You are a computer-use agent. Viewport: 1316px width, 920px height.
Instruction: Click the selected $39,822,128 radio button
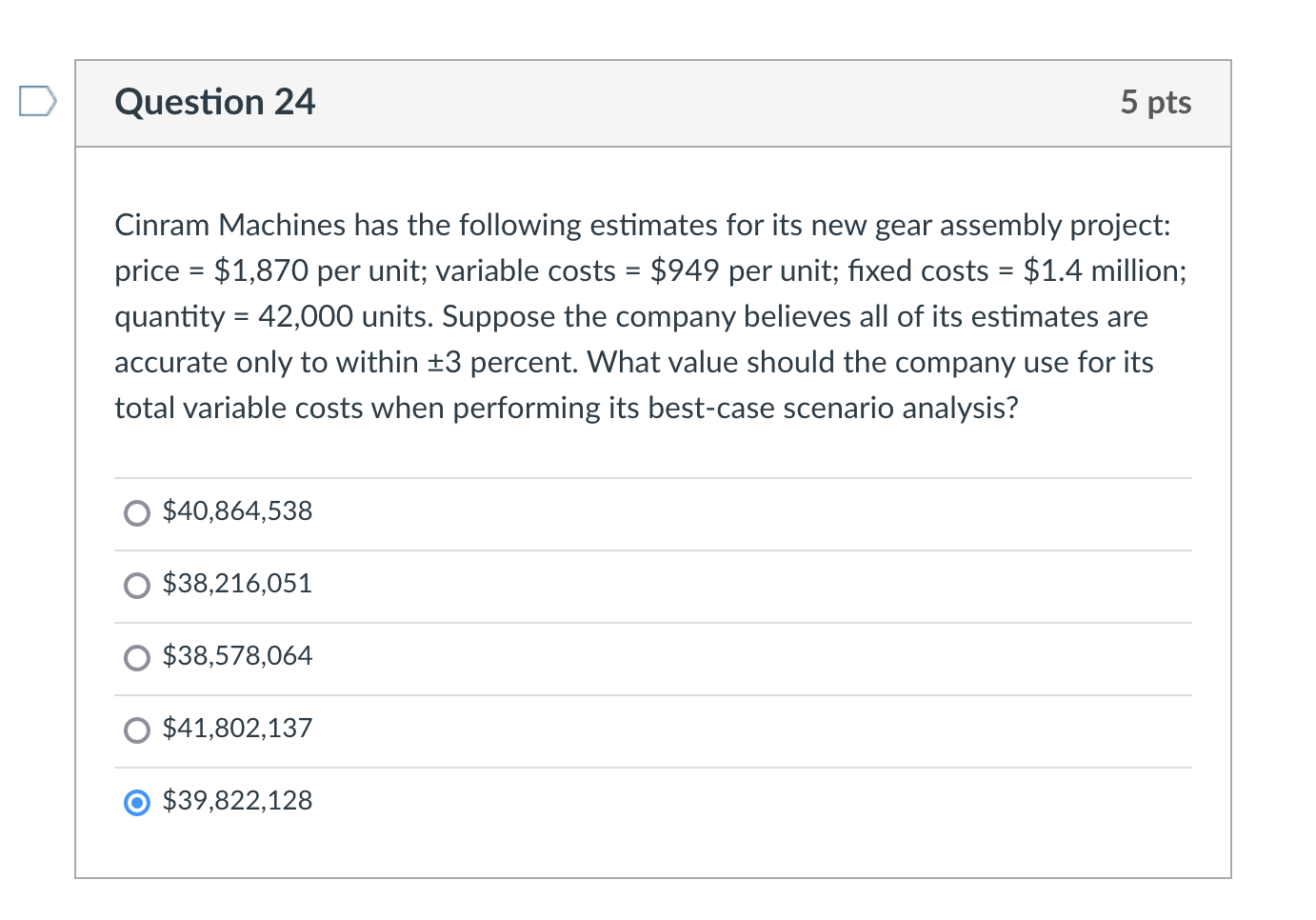pyautogui.click(x=137, y=803)
